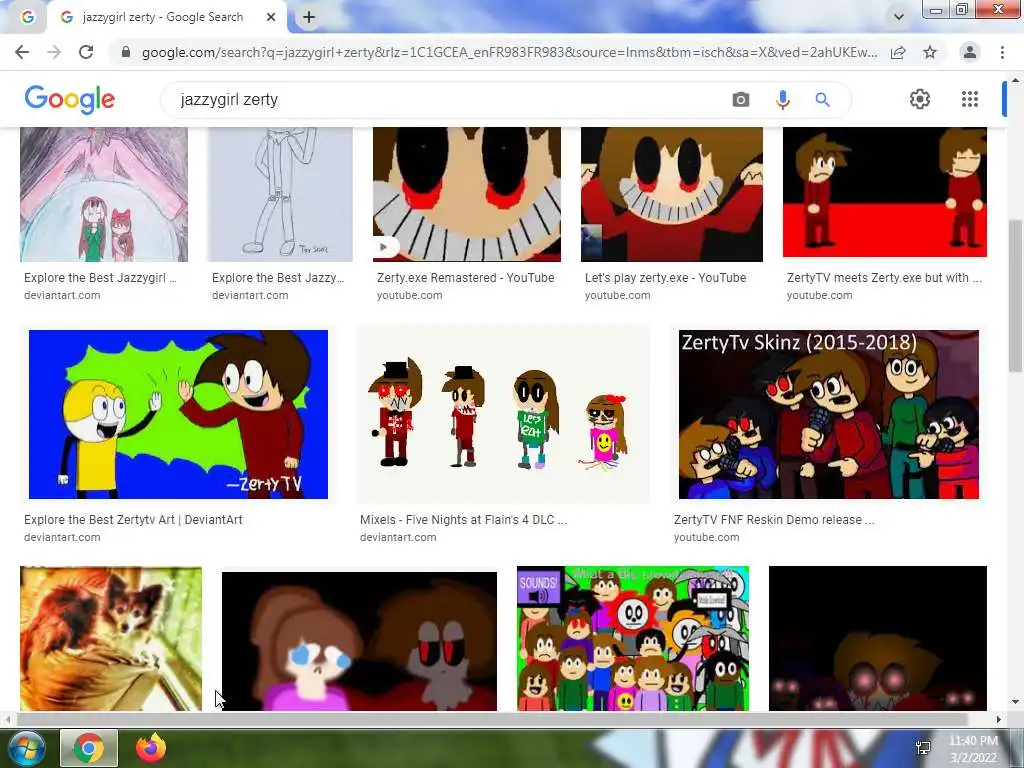1024x768 pixels.
Task: Click the scroll-down arrow of vertical scrollbar
Action: click(x=1015, y=703)
